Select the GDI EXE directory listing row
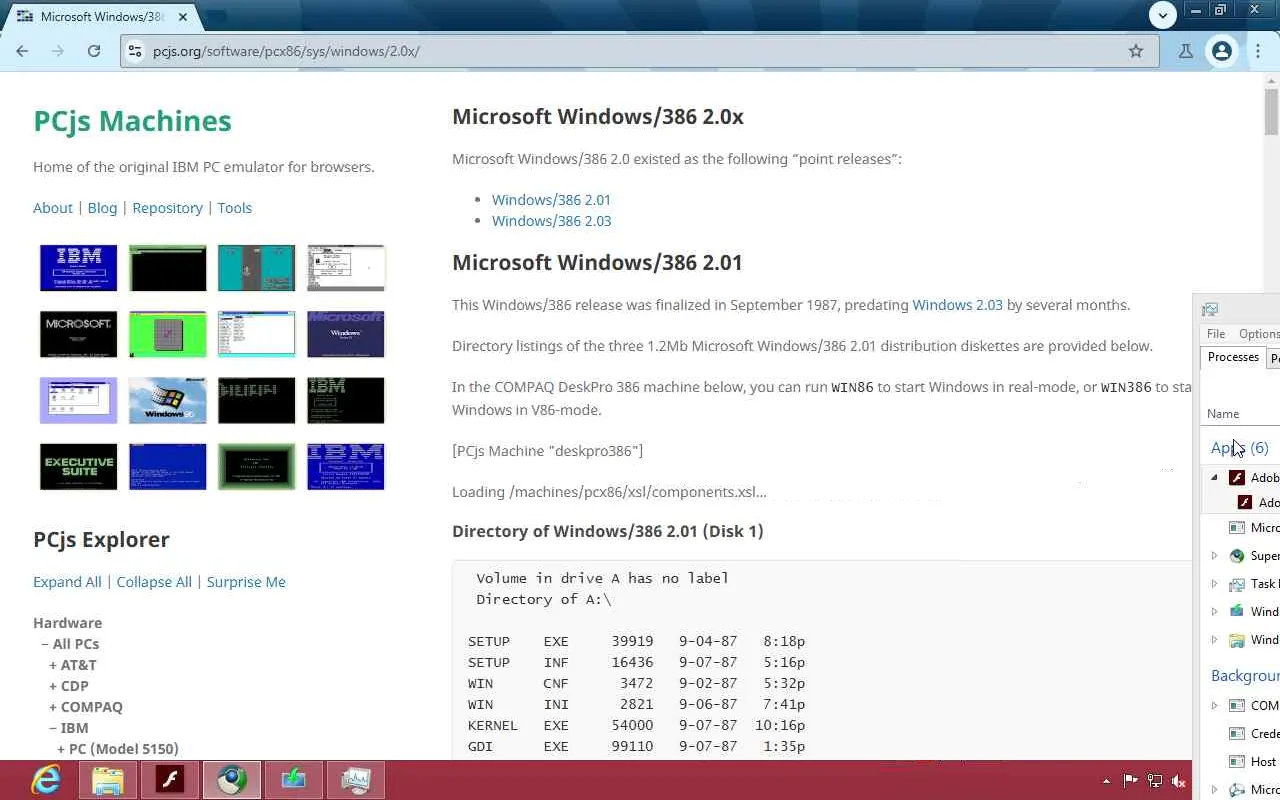The width and height of the screenshot is (1280, 800). point(636,746)
